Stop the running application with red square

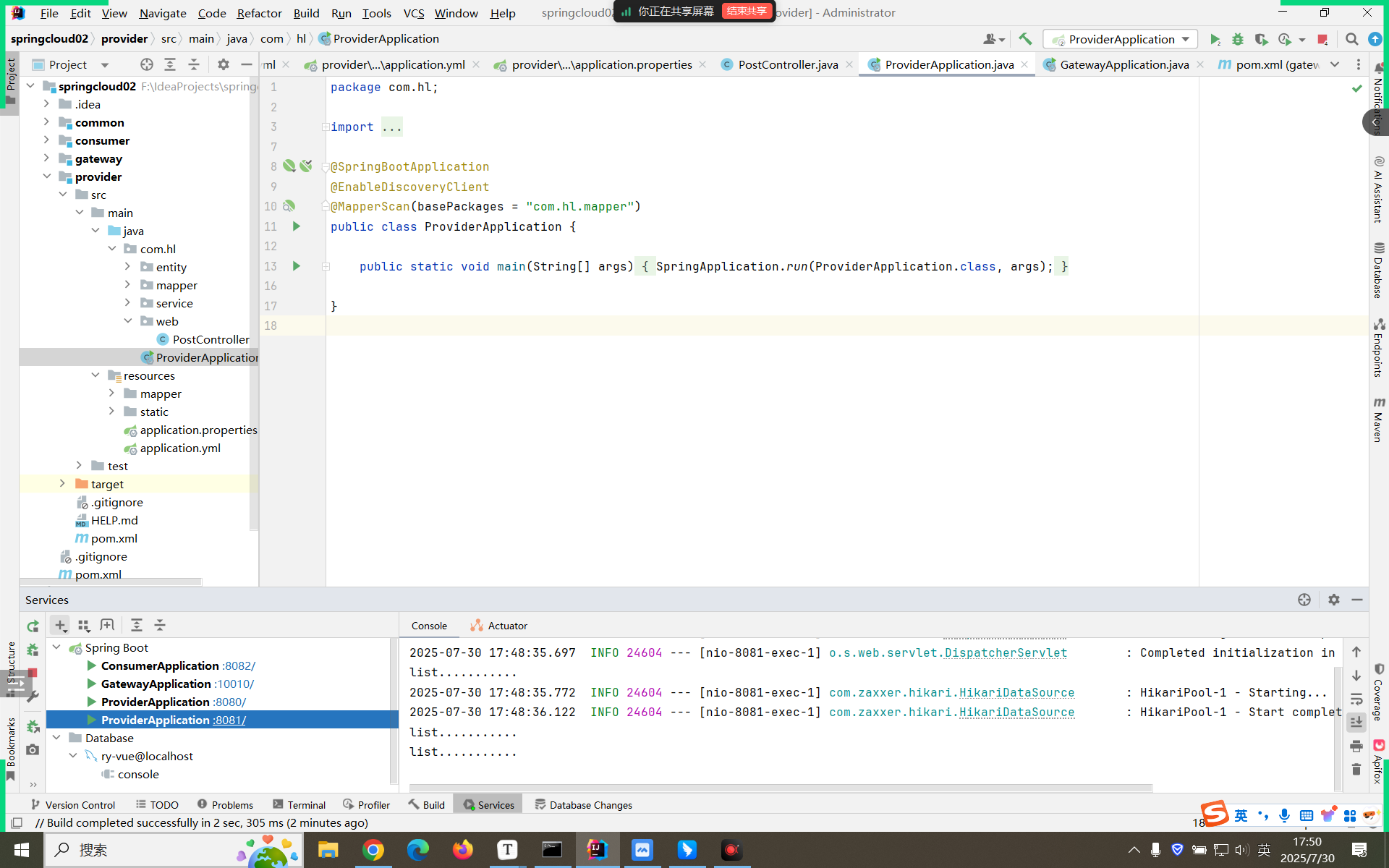click(1322, 39)
